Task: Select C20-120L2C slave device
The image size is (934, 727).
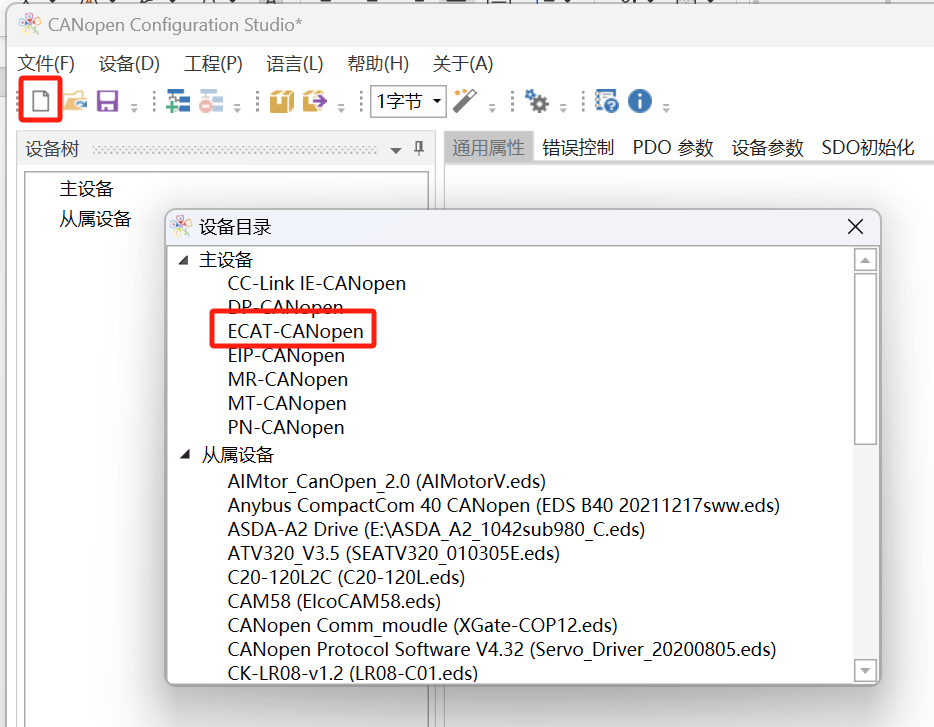Action: [x=346, y=577]
